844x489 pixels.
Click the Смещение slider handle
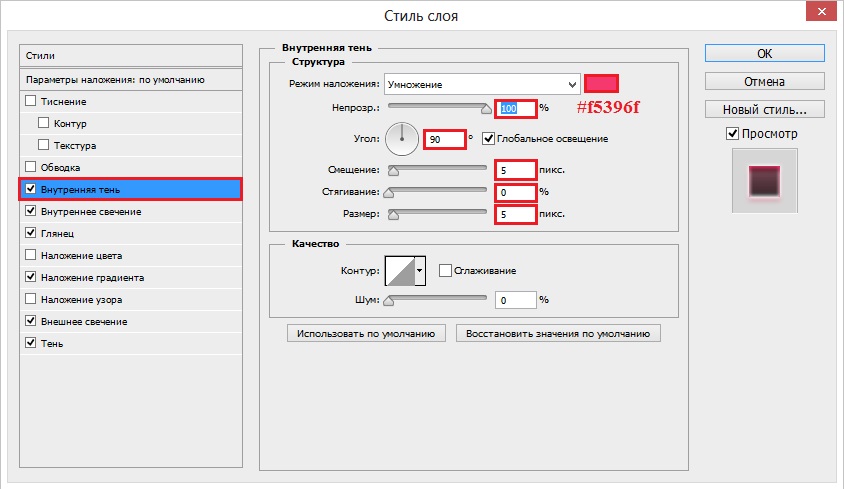[393, 171]
